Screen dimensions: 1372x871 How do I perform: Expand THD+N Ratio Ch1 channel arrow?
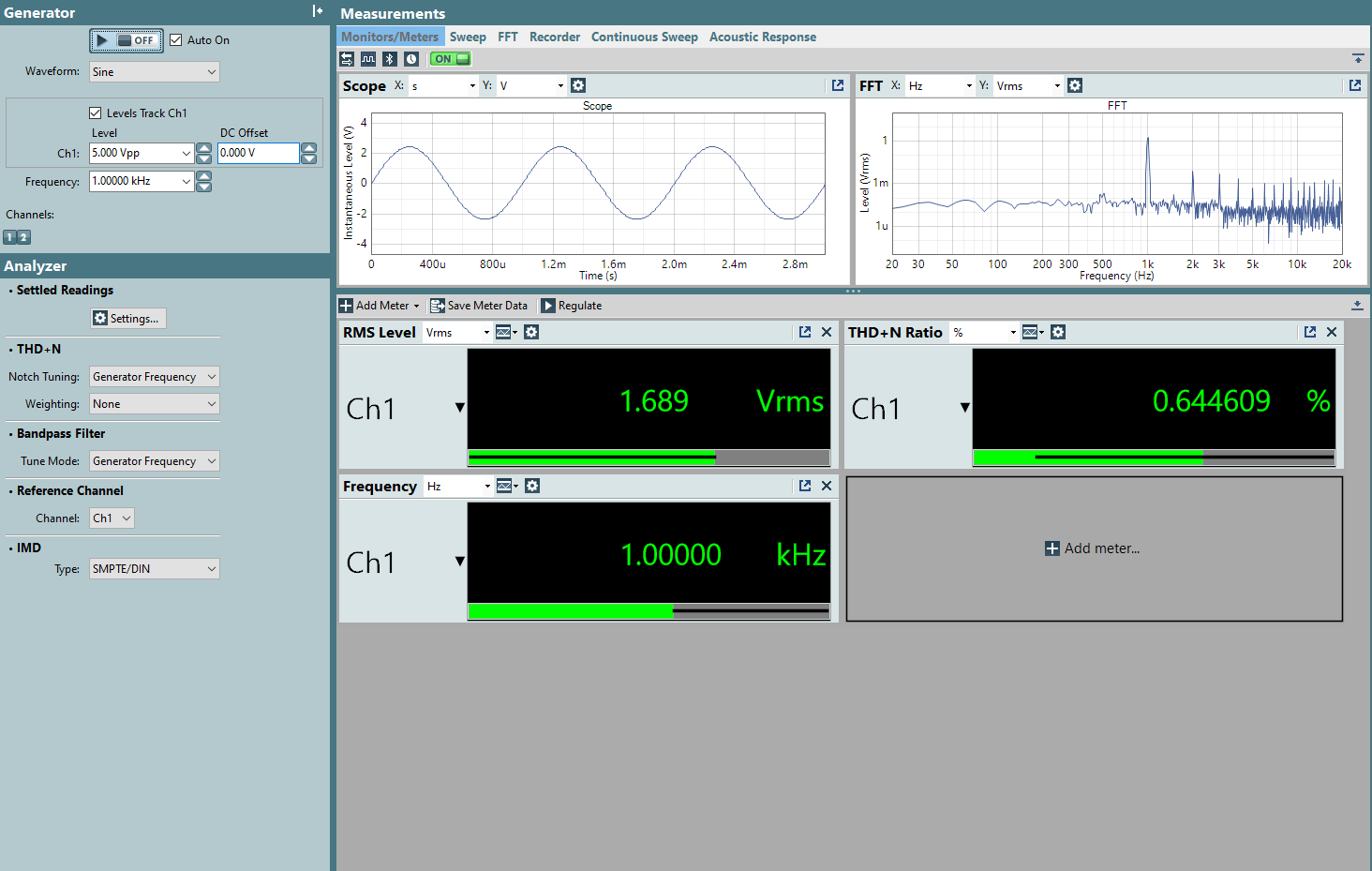click(965, 407)
